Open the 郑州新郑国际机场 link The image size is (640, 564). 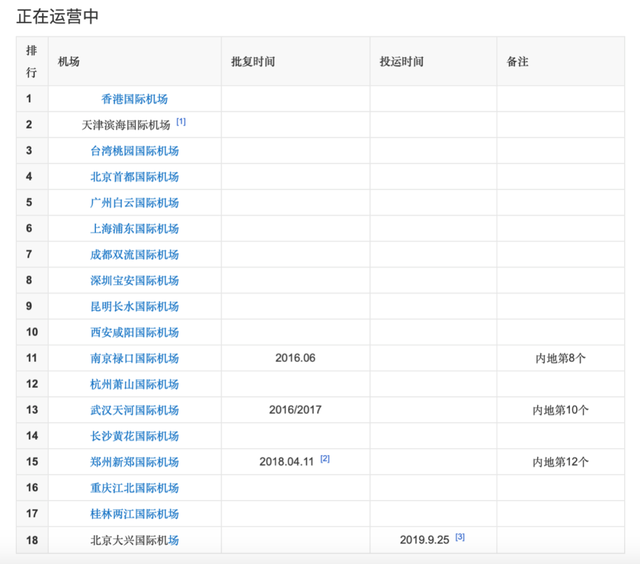click(134, 462)
